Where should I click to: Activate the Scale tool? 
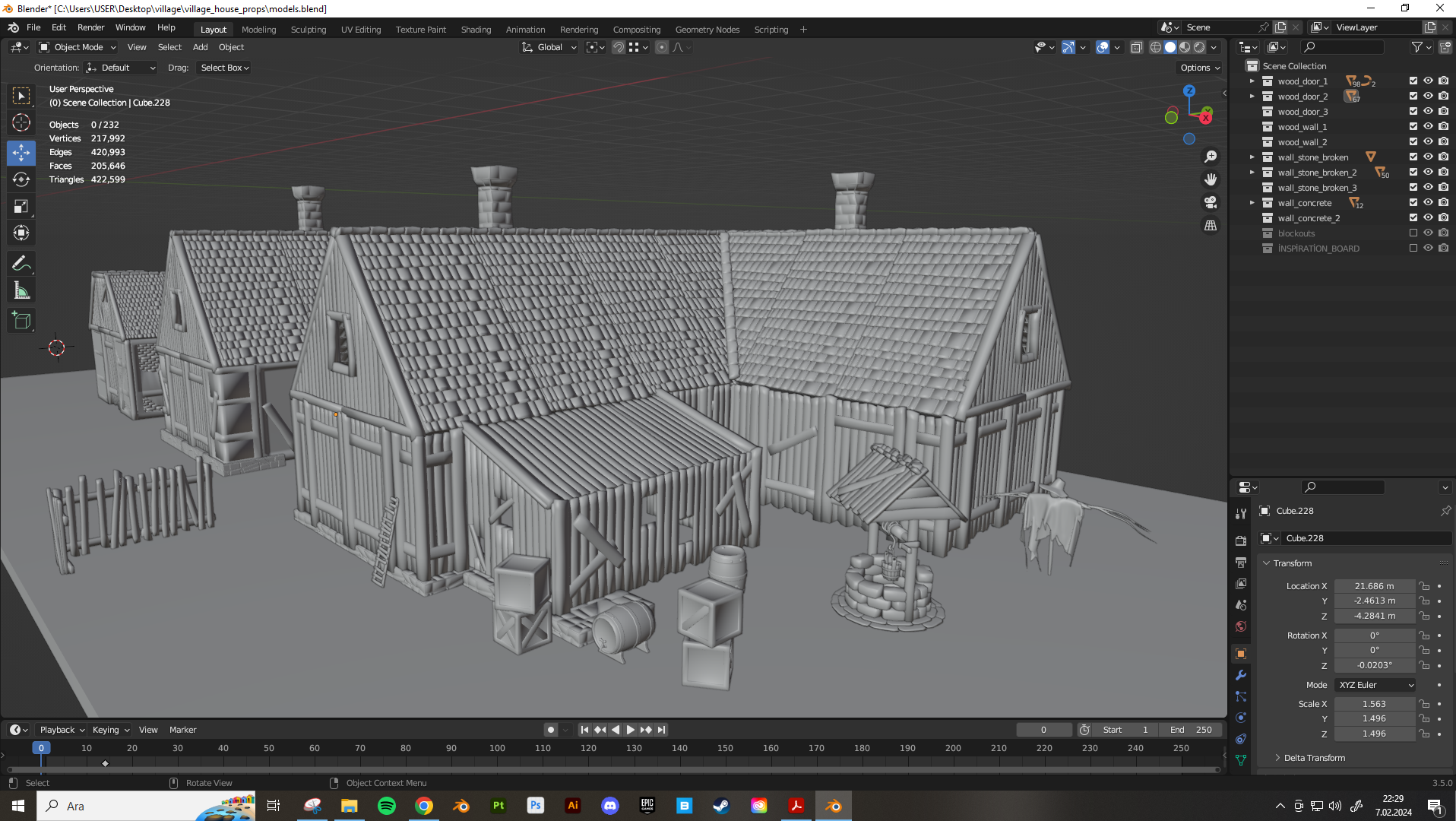tap(21, 206)
